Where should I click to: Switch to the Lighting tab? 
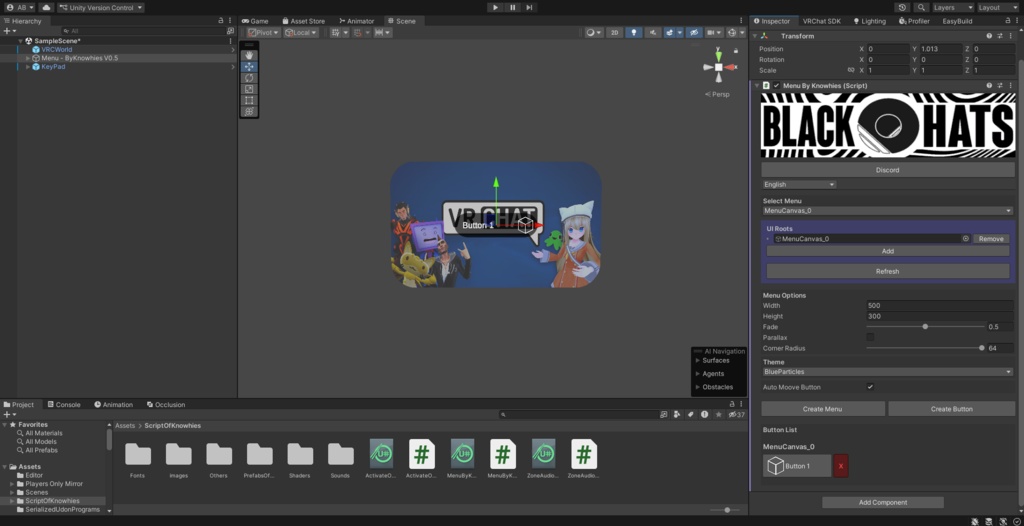pos(869,21)
